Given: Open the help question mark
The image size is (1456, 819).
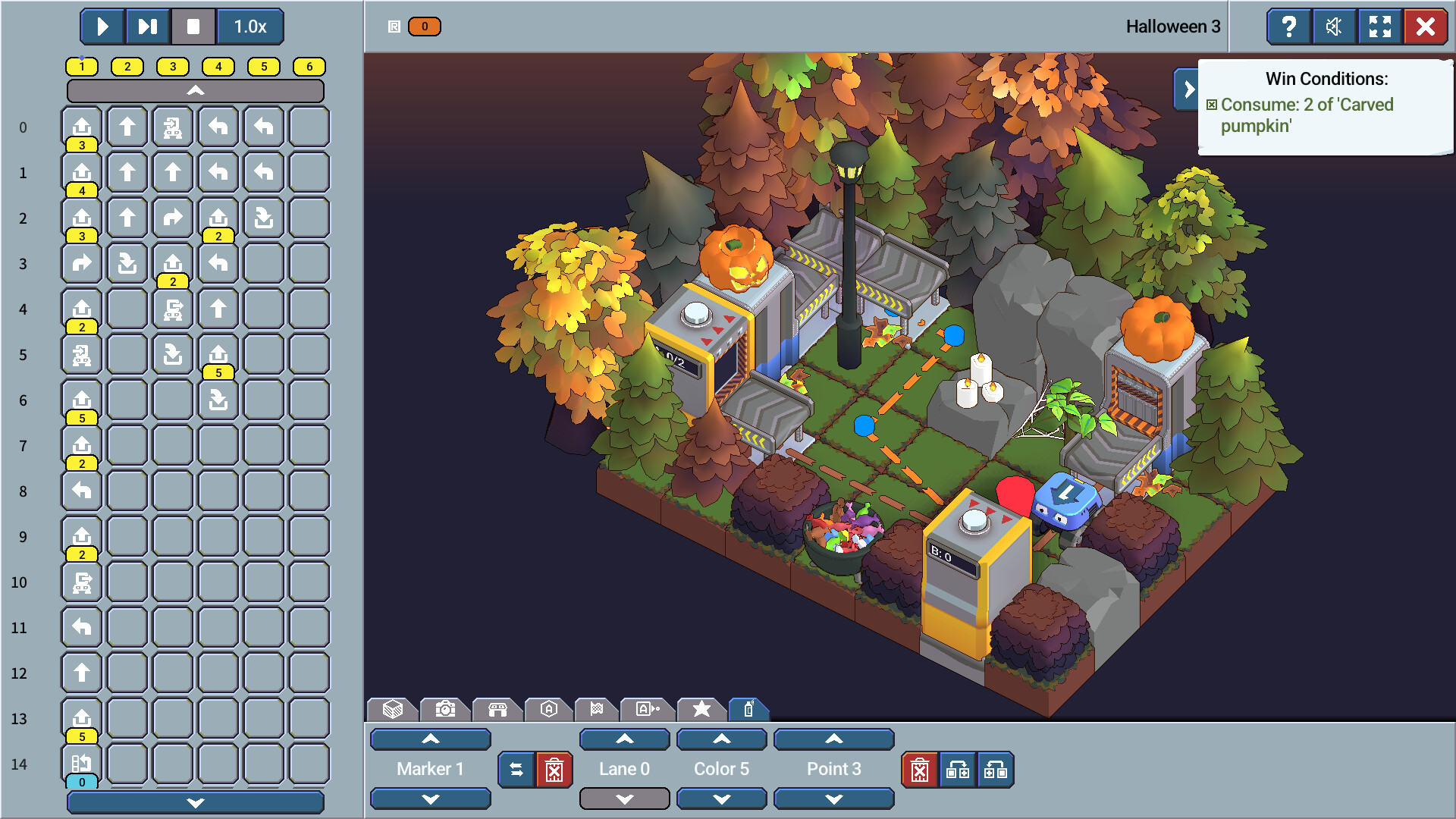Looking at the screenshot, I should click(1288, 27).
